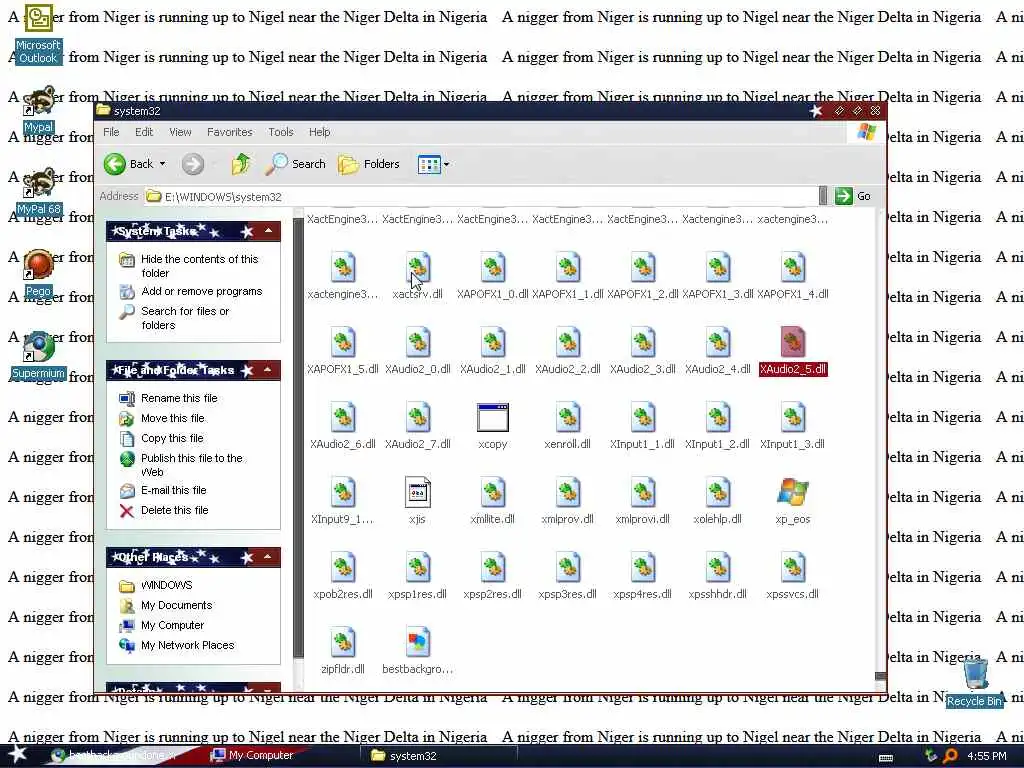This screenshot has width=1024, height=768.
Task: Select the XAPOFX1_4.dll file icon
Action: click(792, 267)
